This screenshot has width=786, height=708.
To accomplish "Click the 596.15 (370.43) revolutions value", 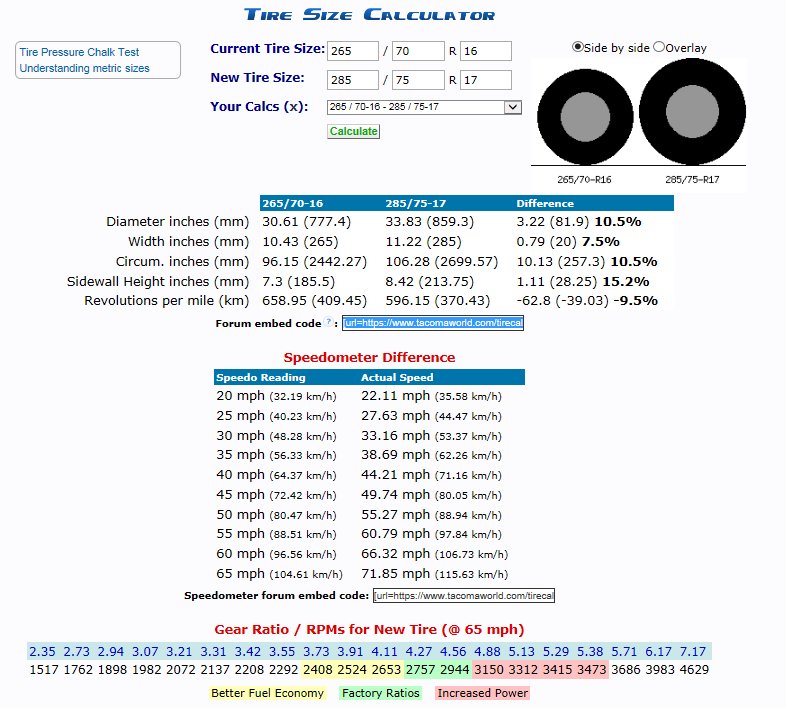I will pos(438,301).
